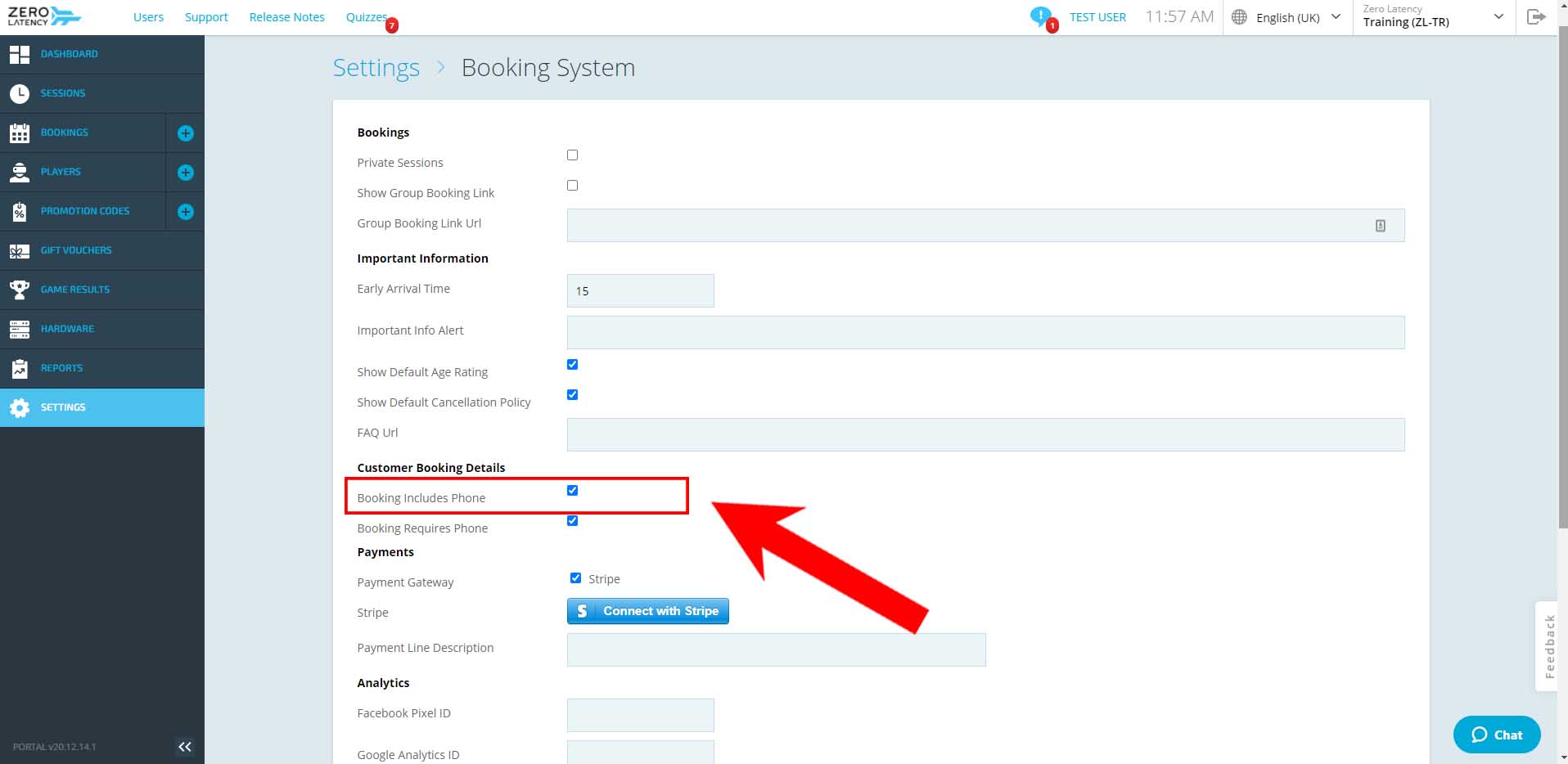The image size is (1568, 764).
Task: Toggle Booking Requires Phone checkbox
Action: 572,520
